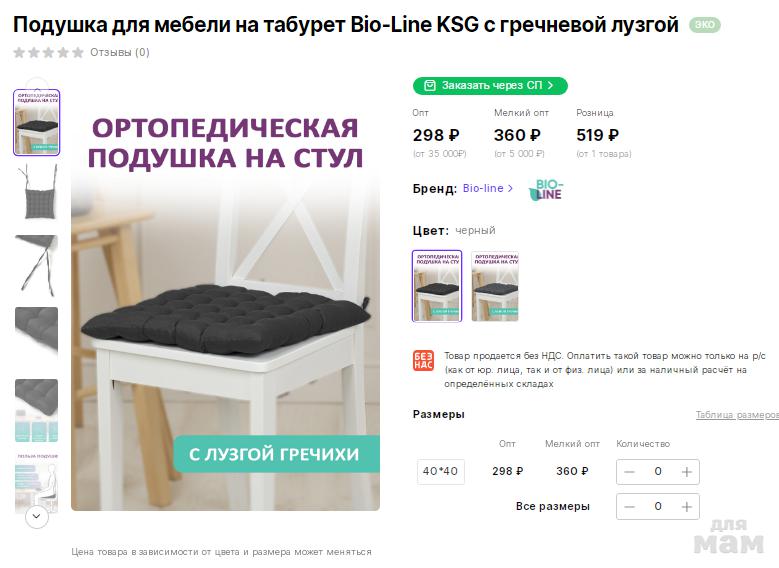
Task: Increase quantity for 40*40 size
Action: click(687, 472)
